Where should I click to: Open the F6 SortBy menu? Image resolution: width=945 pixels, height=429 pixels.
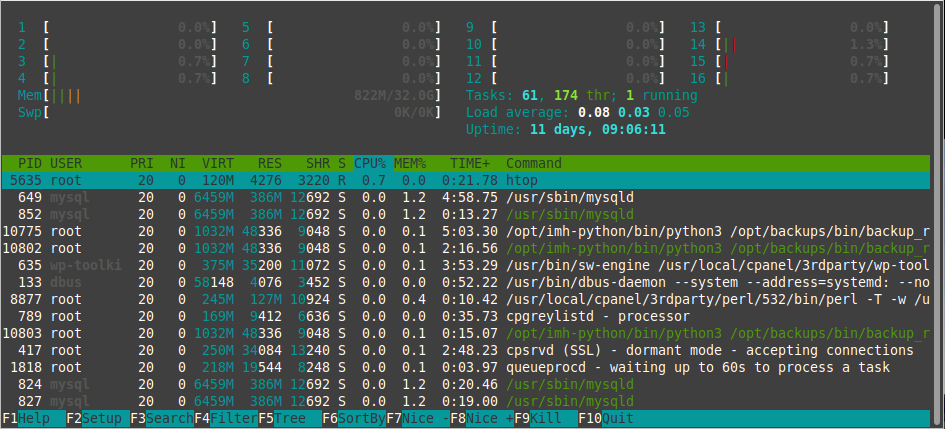354,418
